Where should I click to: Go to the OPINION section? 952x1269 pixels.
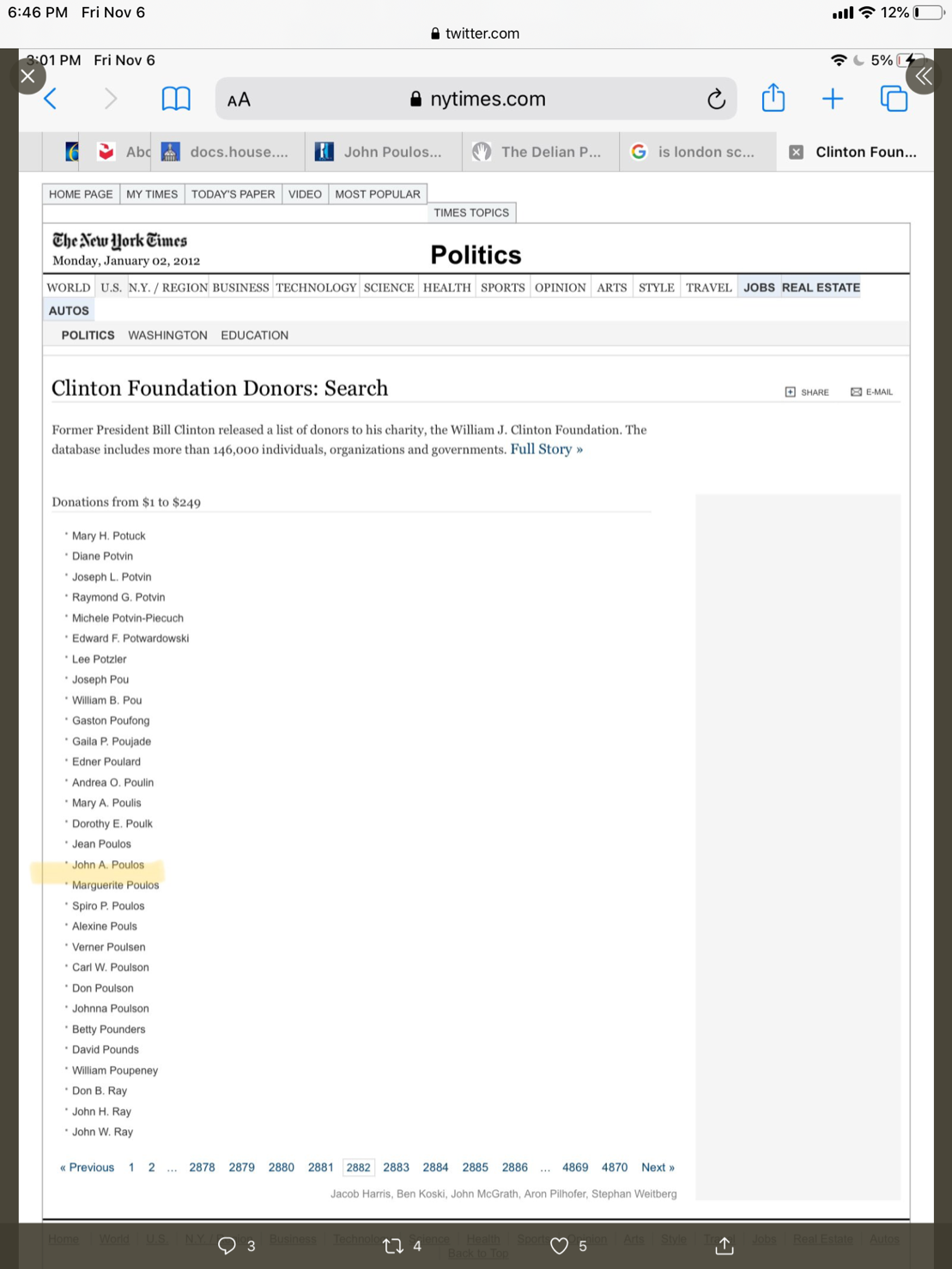[x=561, y=288]
